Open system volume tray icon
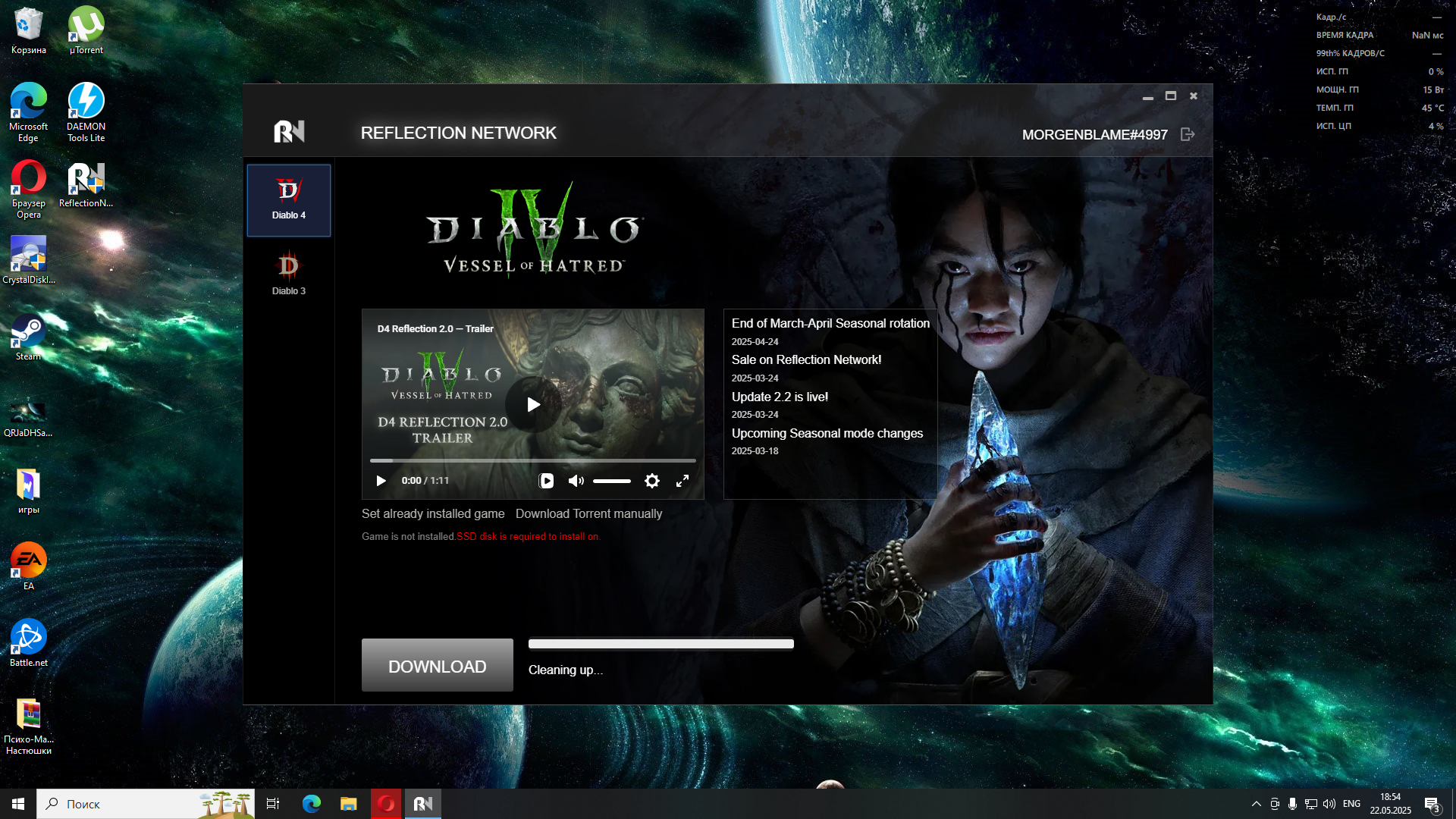 1329,804
